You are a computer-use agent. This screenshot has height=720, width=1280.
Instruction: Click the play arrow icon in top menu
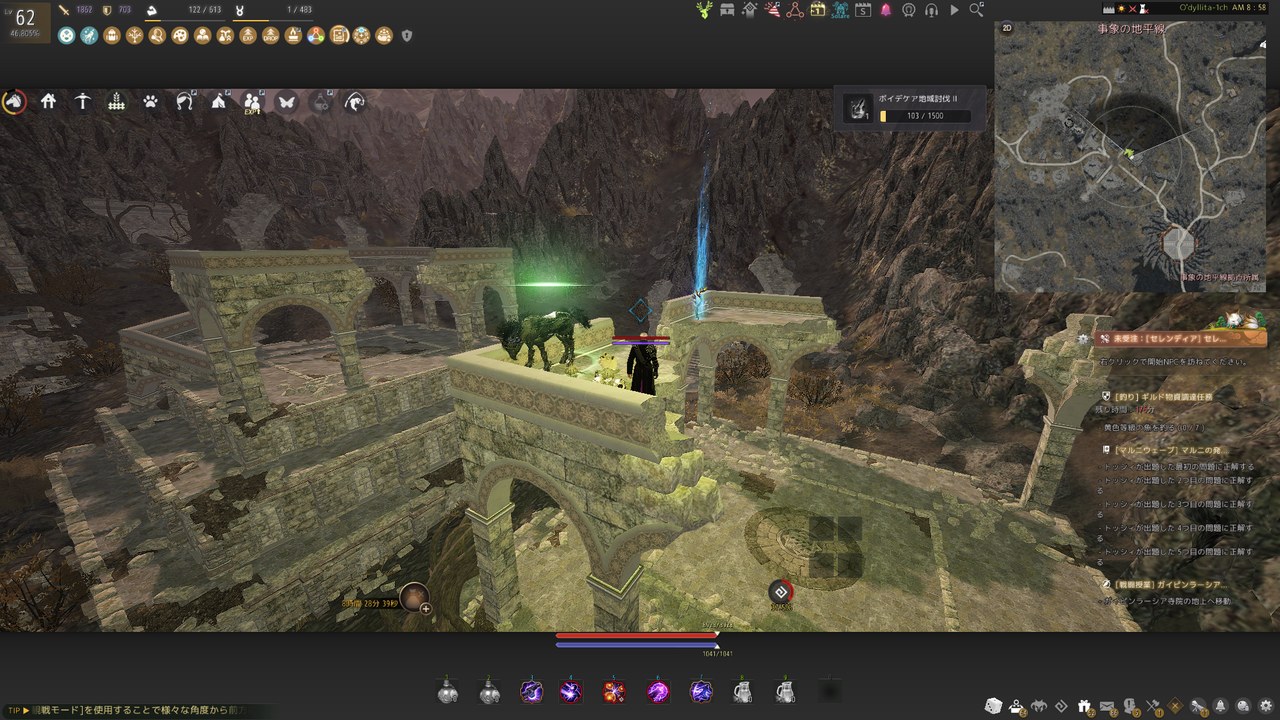click(x=954, y=10)
